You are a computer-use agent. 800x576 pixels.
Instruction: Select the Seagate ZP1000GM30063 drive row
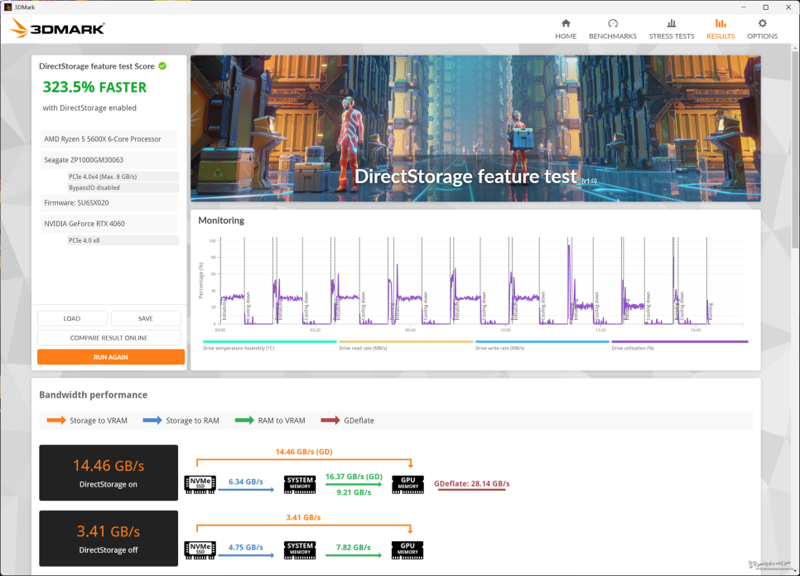109,160
